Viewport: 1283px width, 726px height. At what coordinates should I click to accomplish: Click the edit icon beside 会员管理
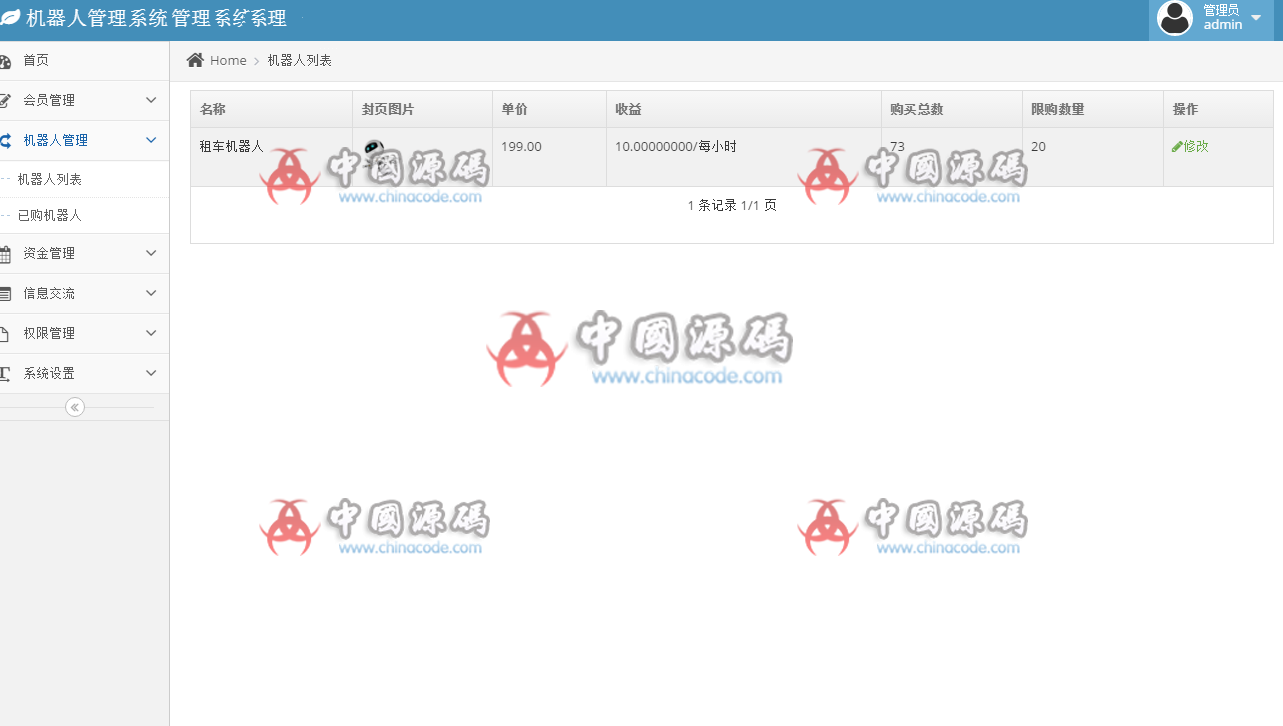[5, 101]
